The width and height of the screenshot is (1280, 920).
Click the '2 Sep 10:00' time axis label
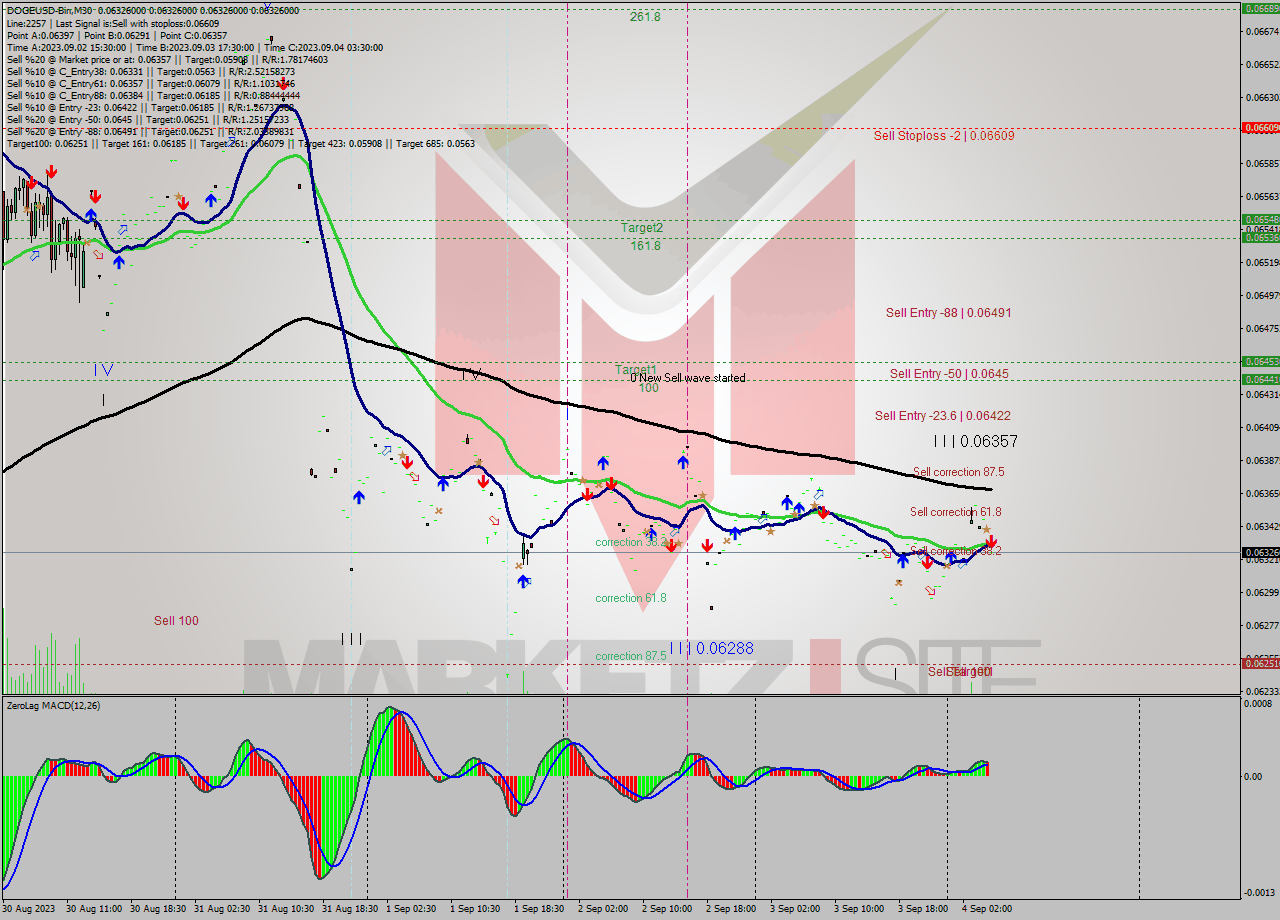click(667, 909)
